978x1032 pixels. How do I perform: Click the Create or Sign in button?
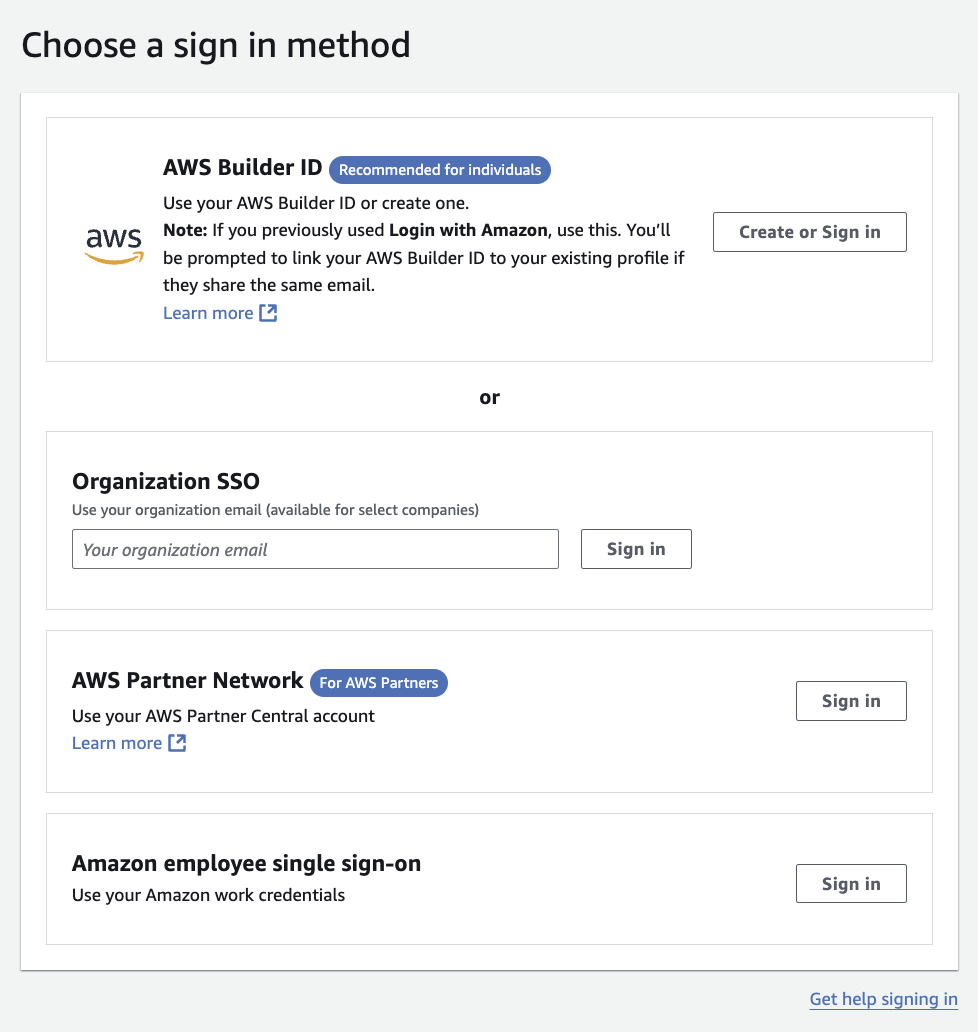point(810,232)
